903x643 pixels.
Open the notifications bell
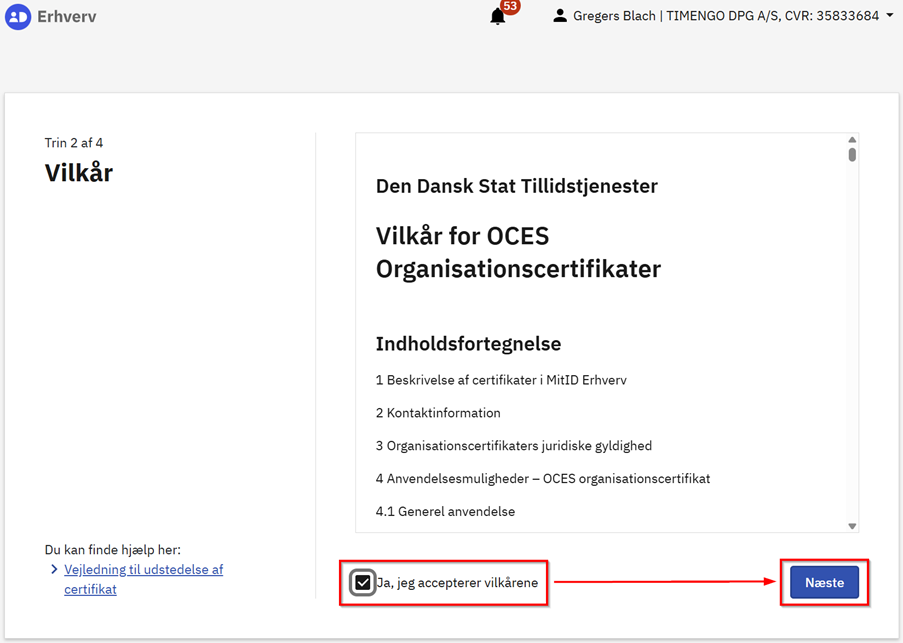tap(497, 17)
